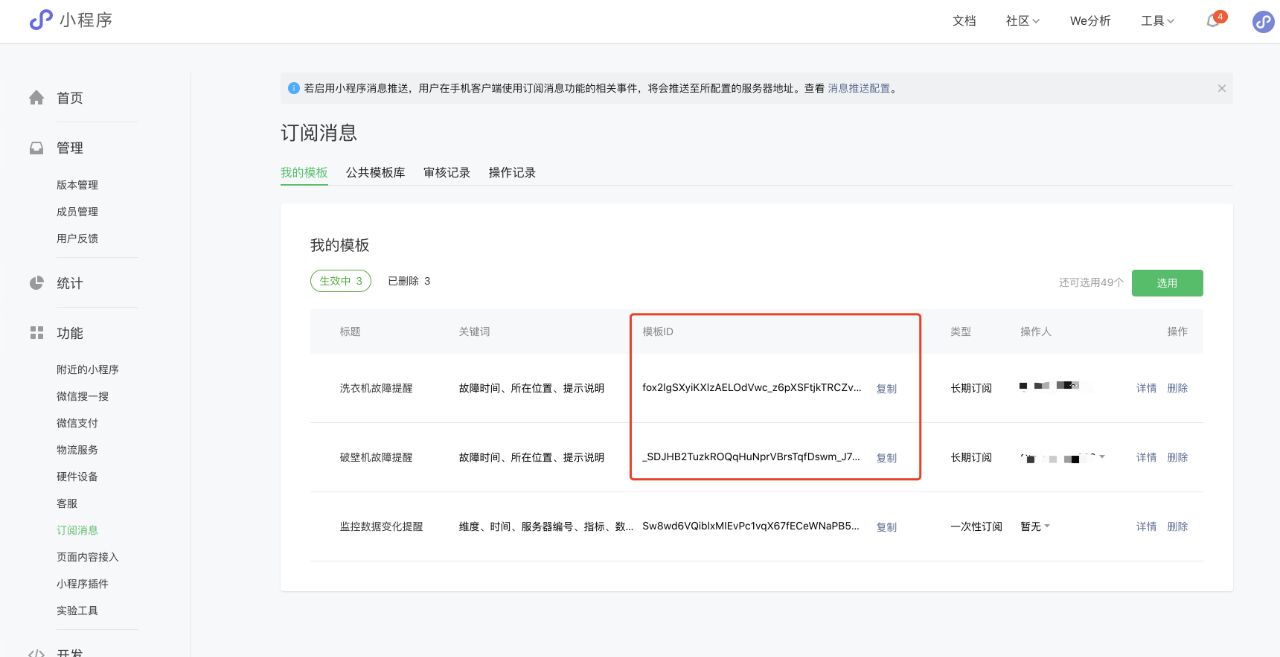Copy template ID of 监控数据变化提醒
Image resolution: width=1280 pixels, height=657 pixels.
click(x=887, y=527)
